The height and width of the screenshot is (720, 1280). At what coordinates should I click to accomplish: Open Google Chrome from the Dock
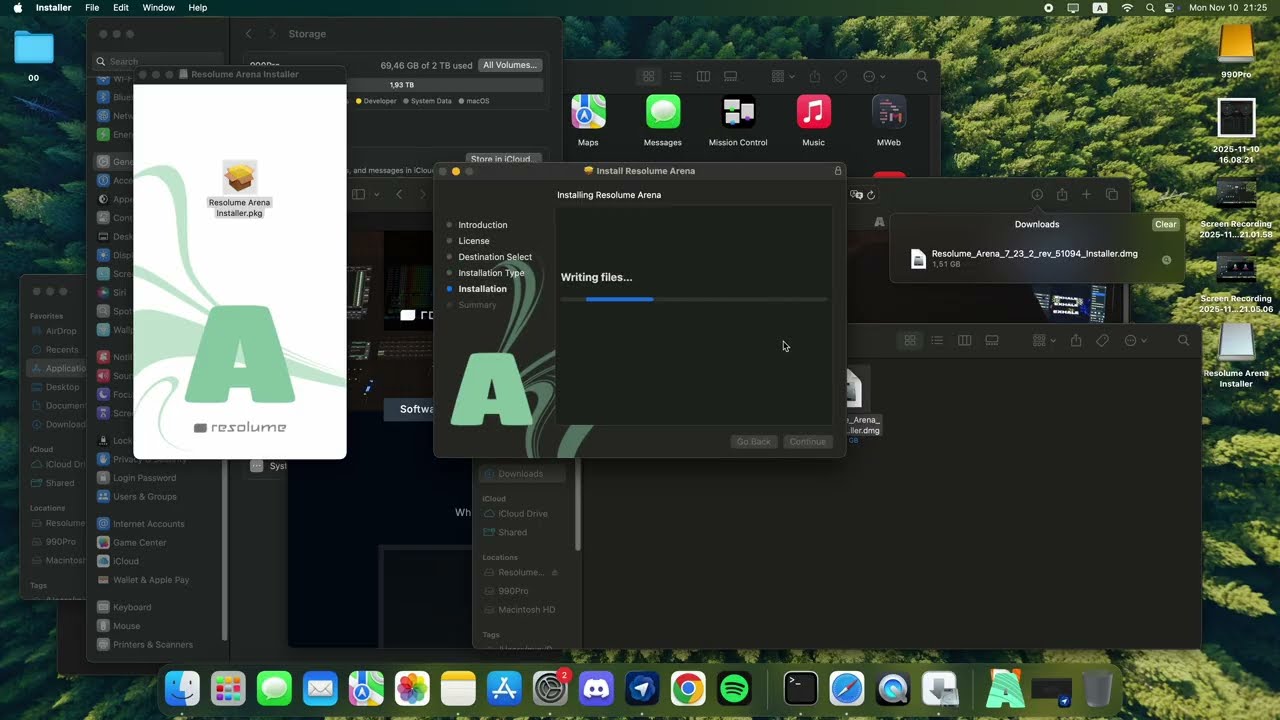tap(688, 688)
